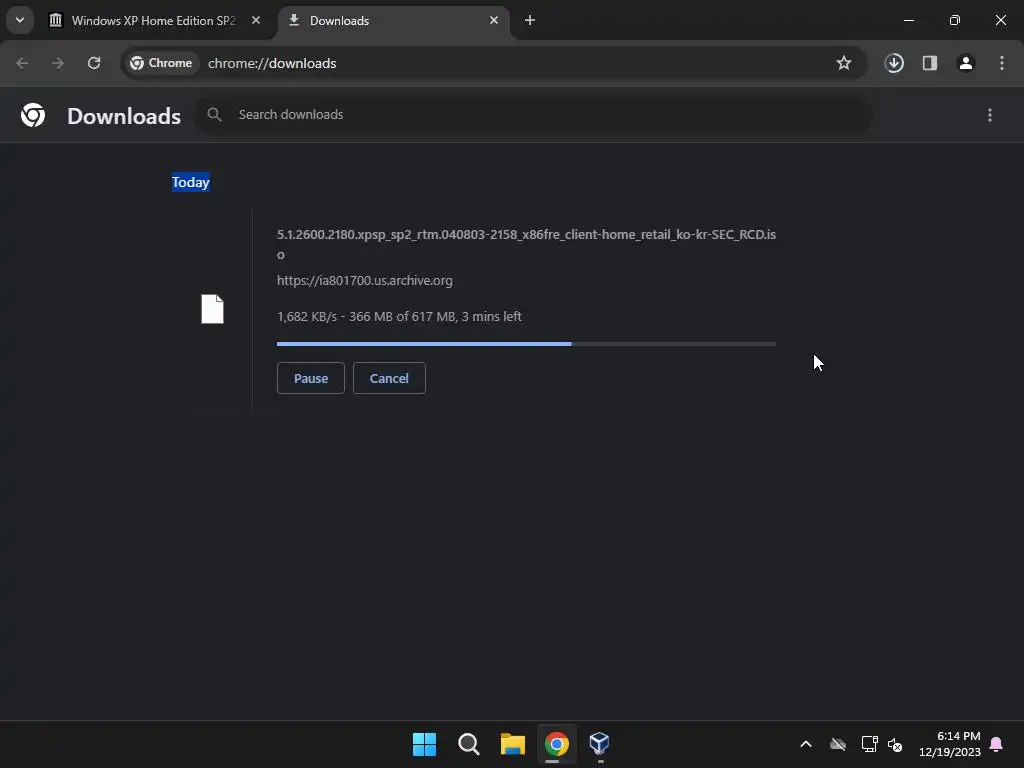The height and width of the screenshot is (768, 1024).
Task: Open the profile avatar menu
Action: click(x=966, y=63)
